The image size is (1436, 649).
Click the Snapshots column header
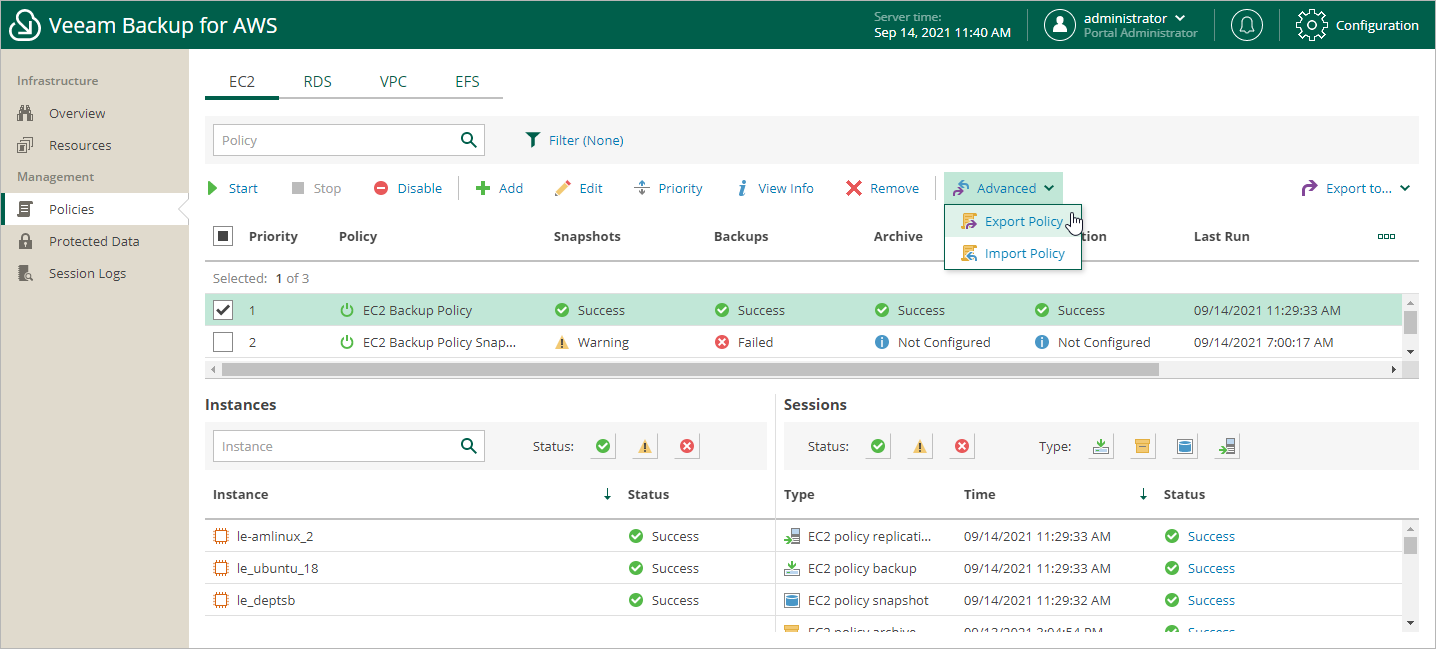click(587, 236)
